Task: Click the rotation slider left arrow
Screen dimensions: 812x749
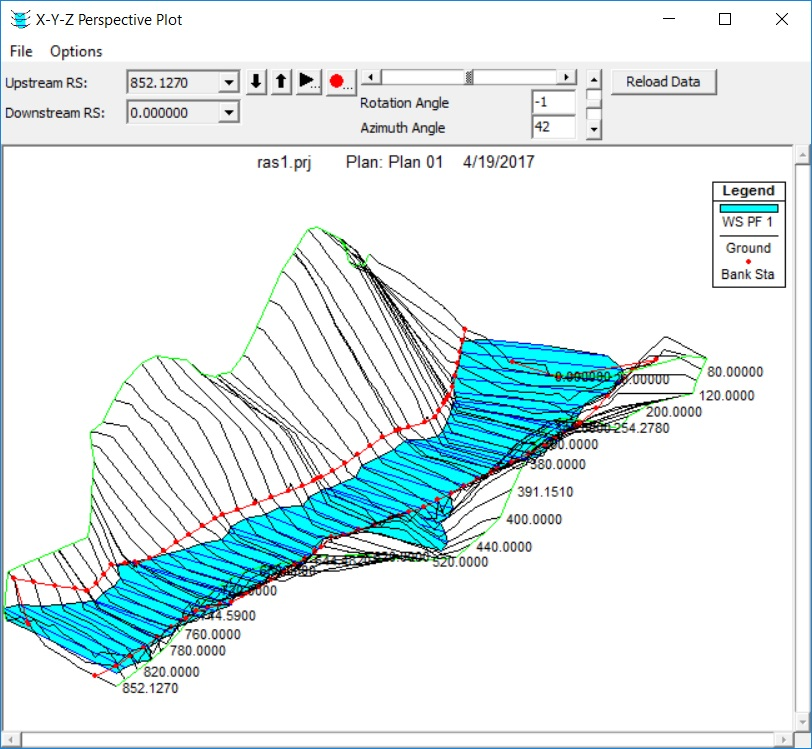Action: click(368, 77)
